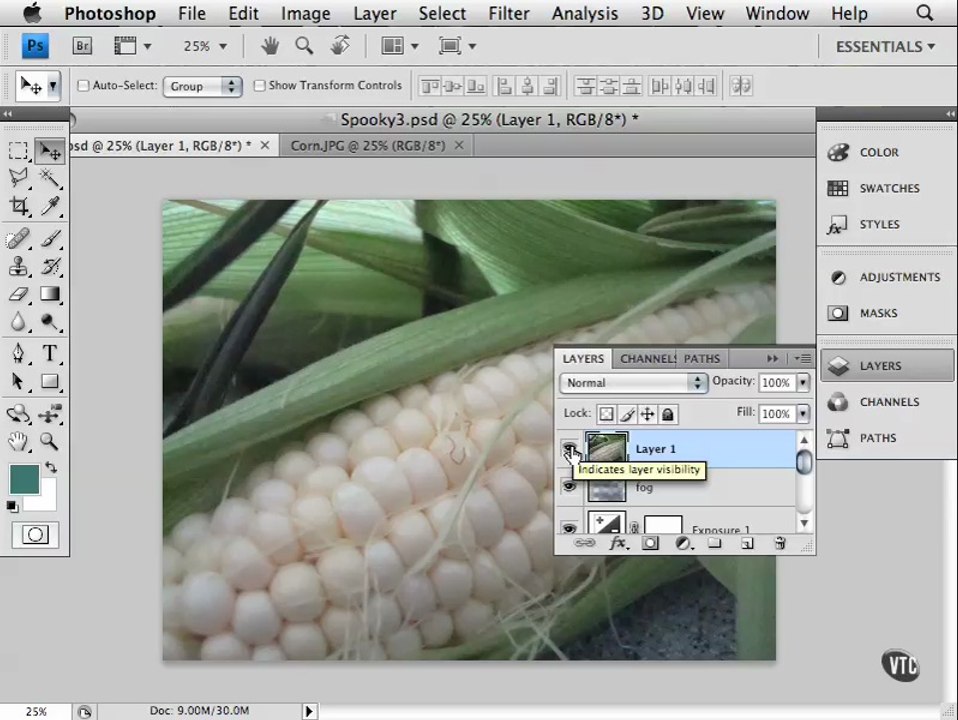Select the Eyedropper tool
This screenshot has height=720, width=958.
pos(50,206)
